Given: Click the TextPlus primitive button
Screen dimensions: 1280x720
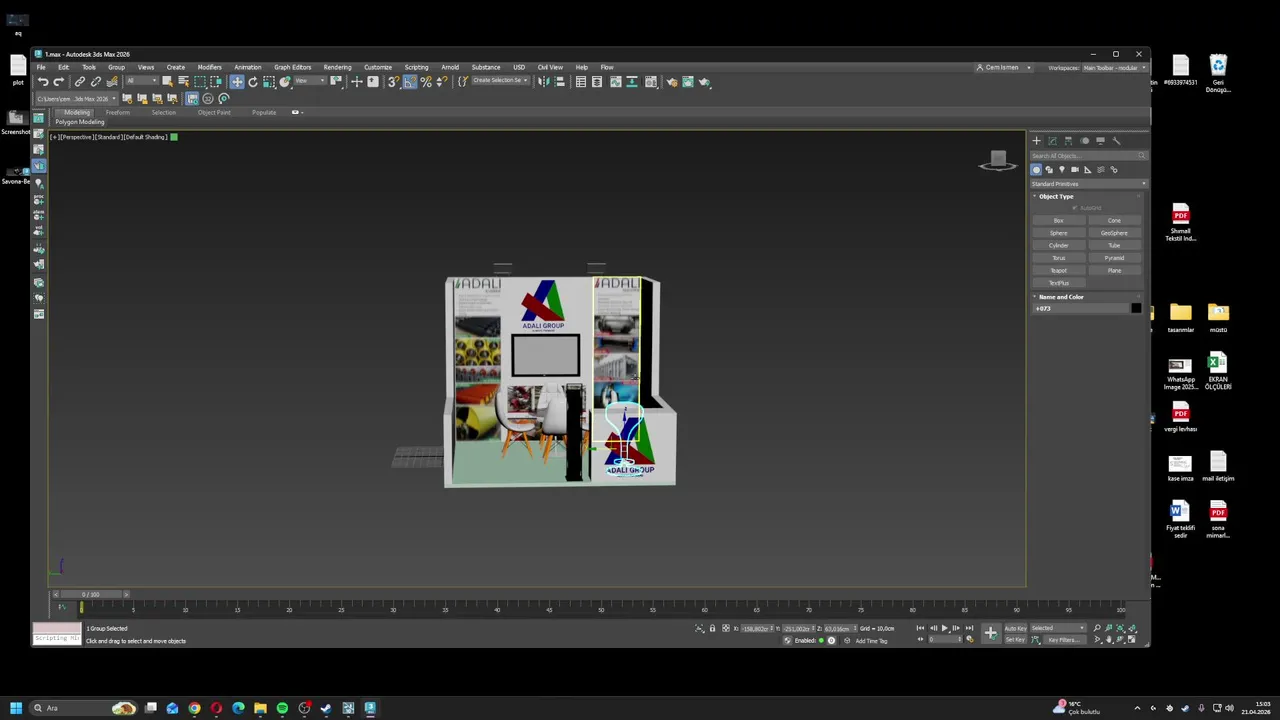Looking at the screenshot, I should (x=1058, y=283).
